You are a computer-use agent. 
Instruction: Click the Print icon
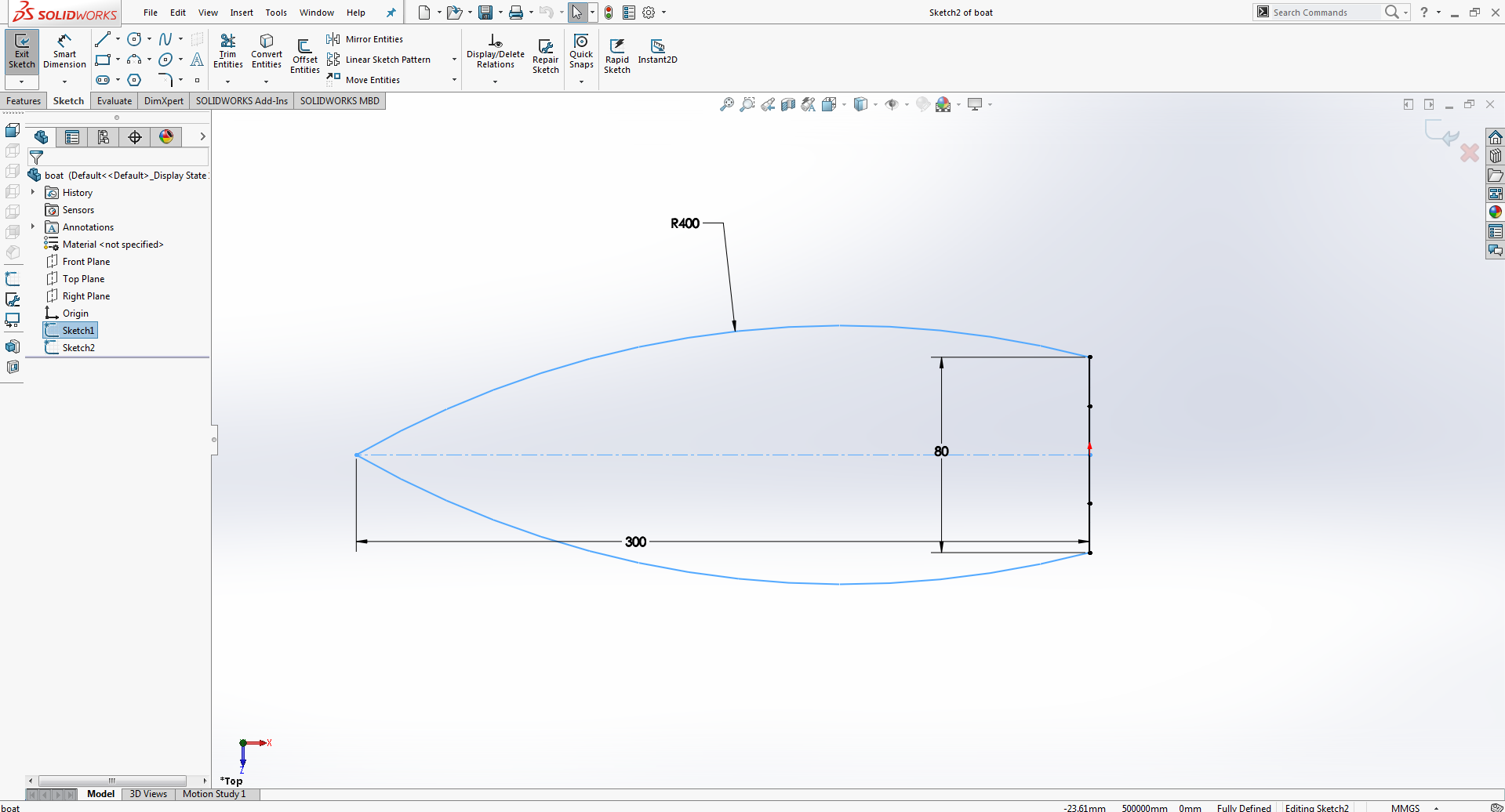516,13
